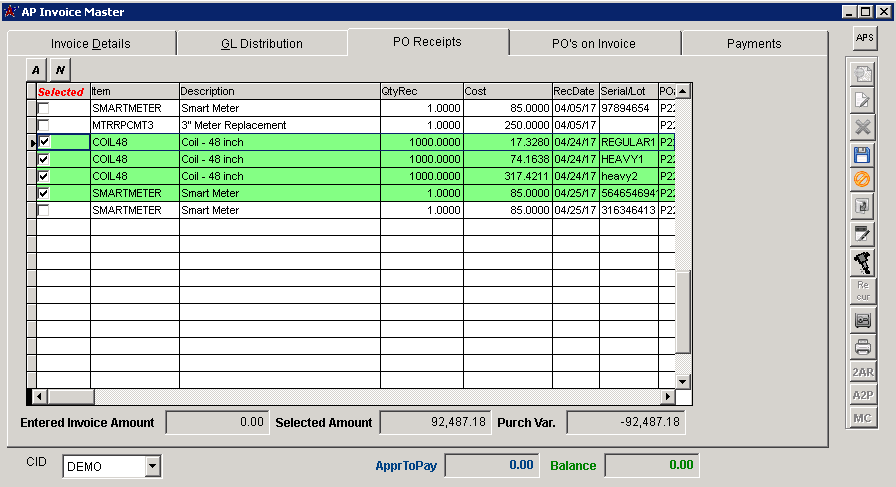Screen dimensions: 896x487
Task: Click the Recur toolbar button
Action: (x=862, y=291)
